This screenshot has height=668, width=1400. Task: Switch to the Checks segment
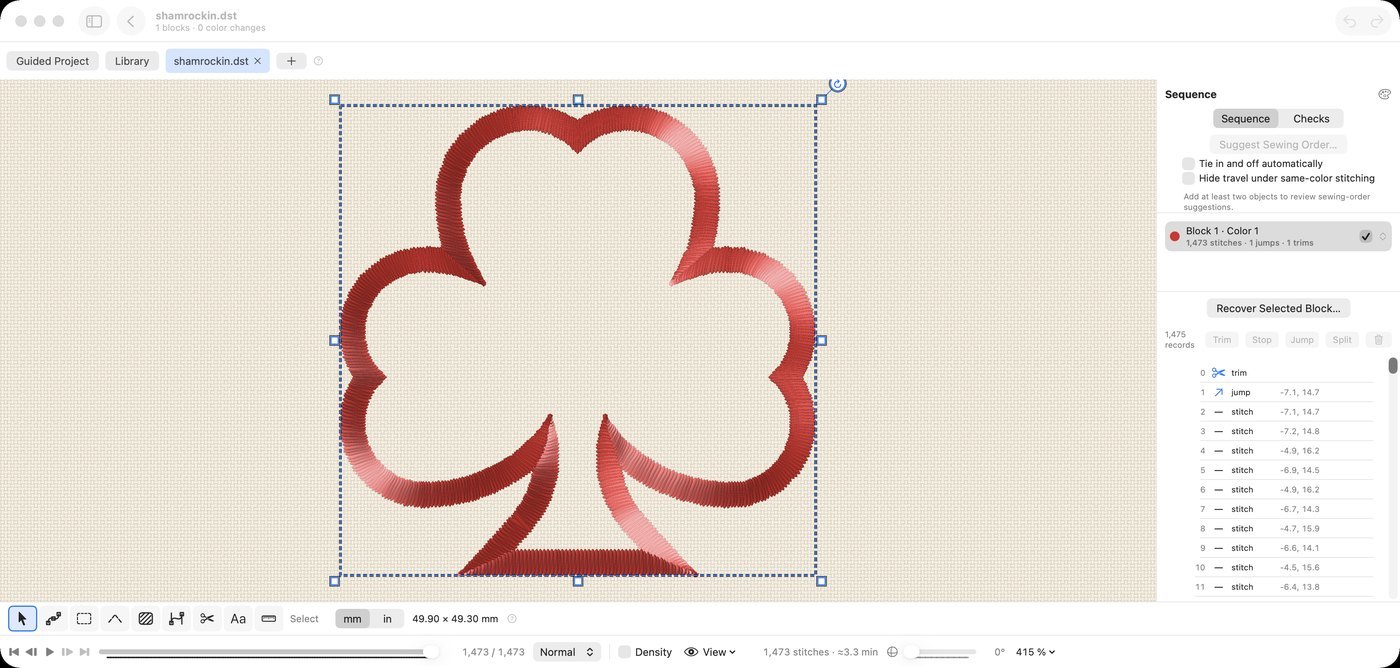click(x=1311, y=118)
